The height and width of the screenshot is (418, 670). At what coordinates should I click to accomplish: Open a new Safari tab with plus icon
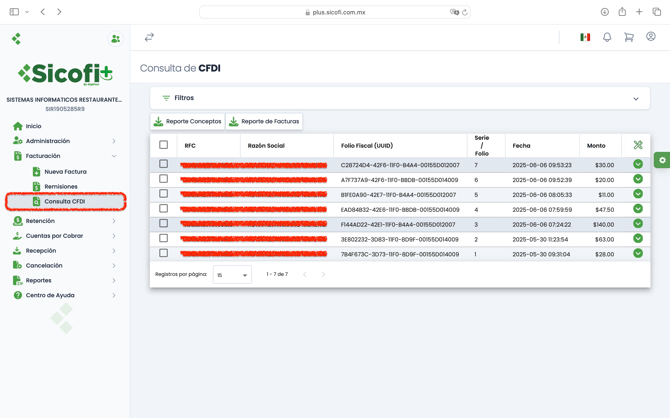(639, 12)
